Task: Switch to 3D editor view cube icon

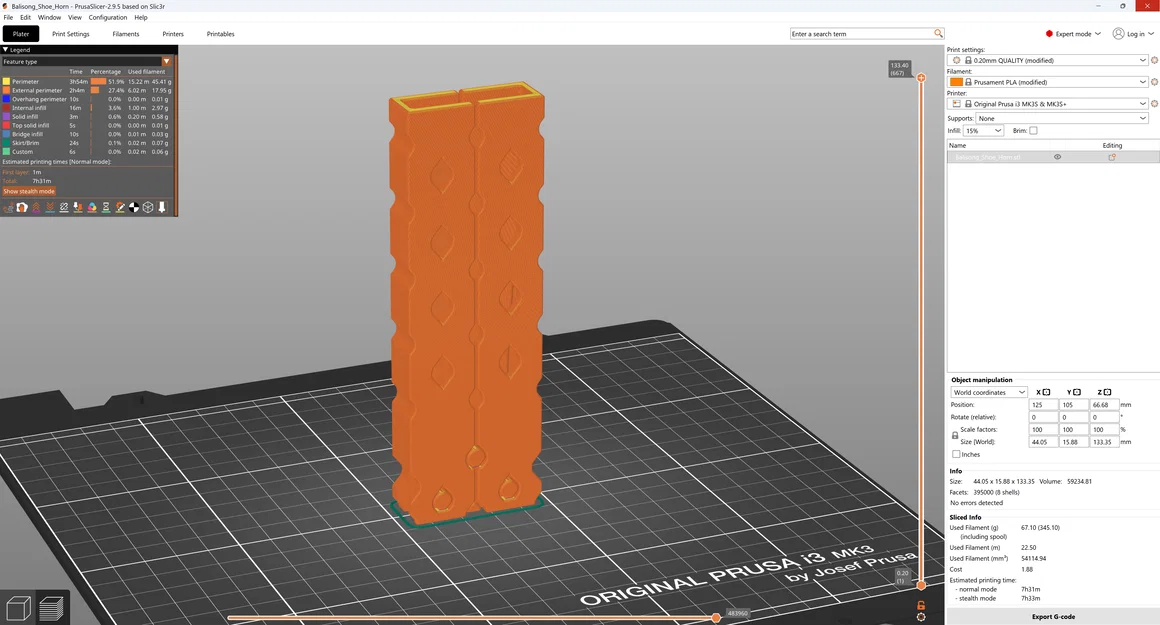Action: pos(18,608)
